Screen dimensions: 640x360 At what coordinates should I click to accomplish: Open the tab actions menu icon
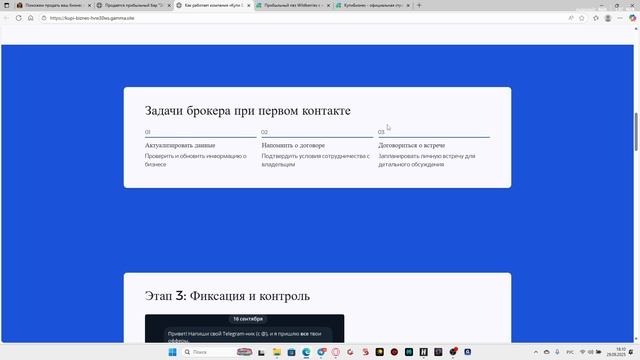coord(7,5)
